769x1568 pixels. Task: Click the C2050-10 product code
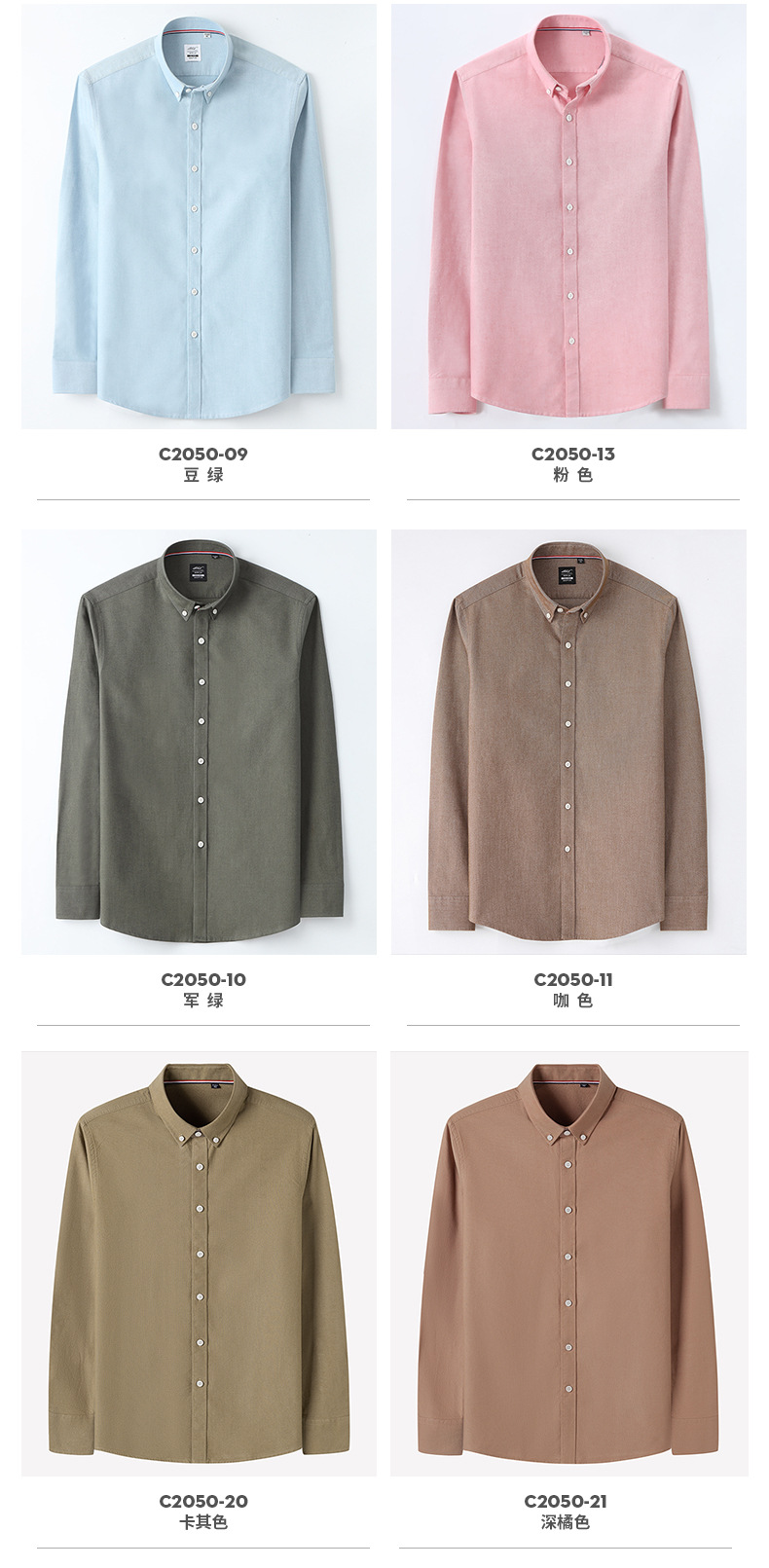pos(203,979)
